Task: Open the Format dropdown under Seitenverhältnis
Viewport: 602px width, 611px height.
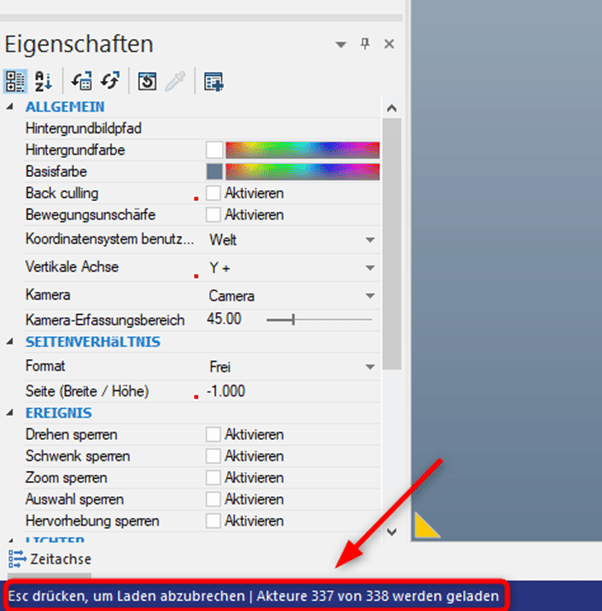Action: [x=370, y=367]
